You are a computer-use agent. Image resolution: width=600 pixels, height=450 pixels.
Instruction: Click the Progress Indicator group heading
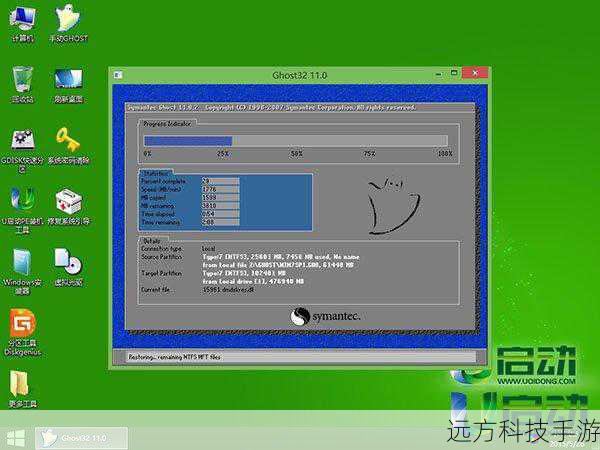point(167,124)
